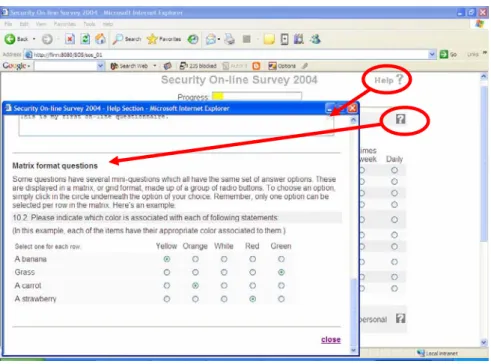Click the 'Matrix format questions' heading

tap(55, 166)
